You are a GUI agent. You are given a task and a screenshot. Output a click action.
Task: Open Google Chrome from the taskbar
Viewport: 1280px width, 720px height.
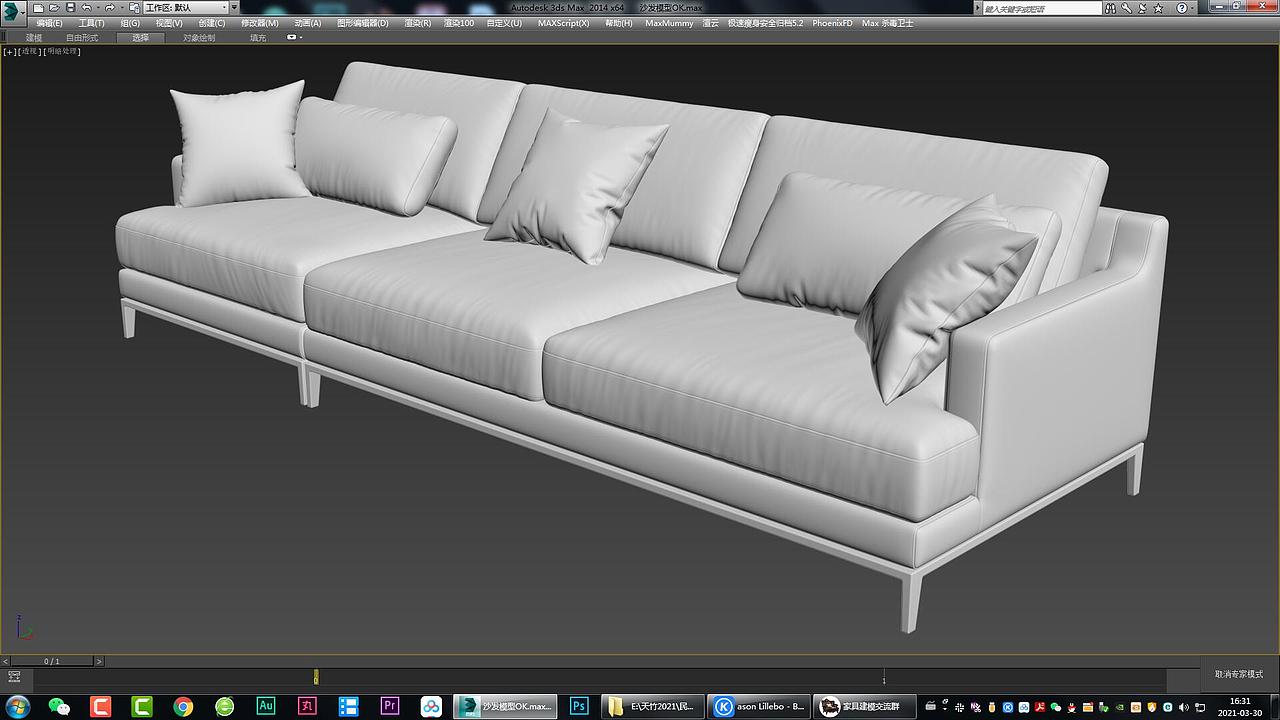[x=182, y=707]
